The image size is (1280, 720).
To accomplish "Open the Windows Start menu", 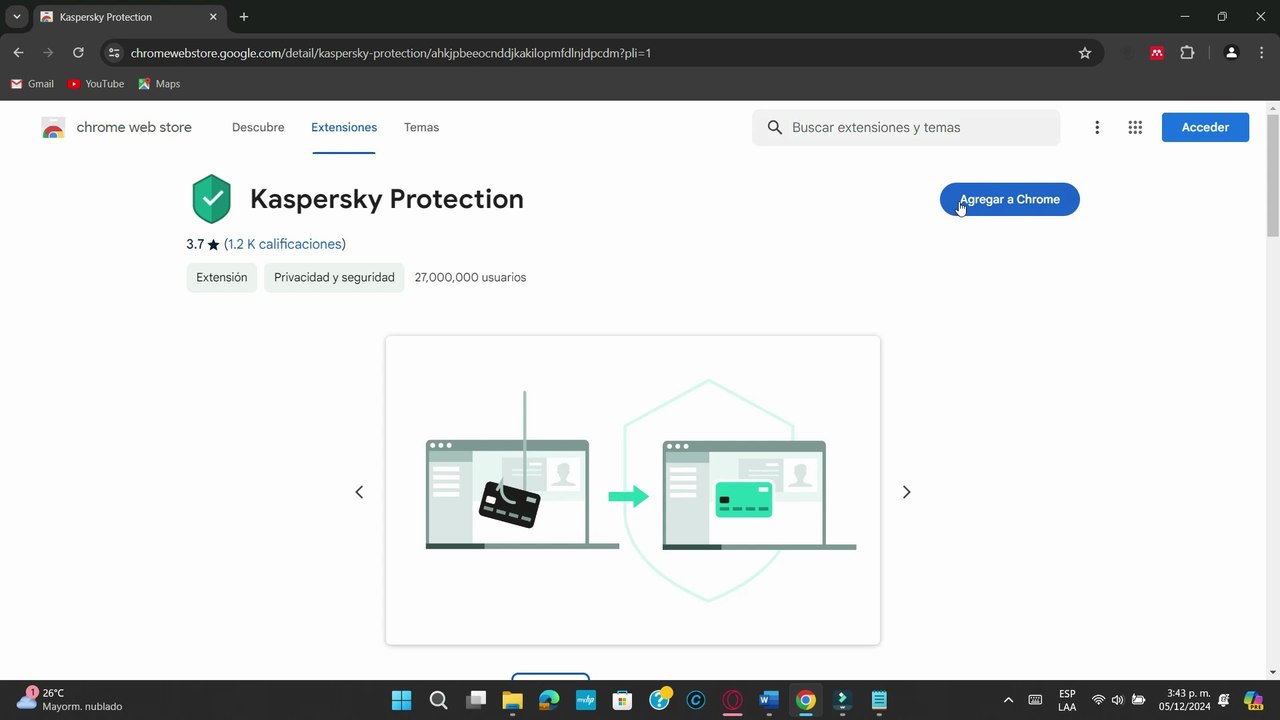I will [401, 700].
